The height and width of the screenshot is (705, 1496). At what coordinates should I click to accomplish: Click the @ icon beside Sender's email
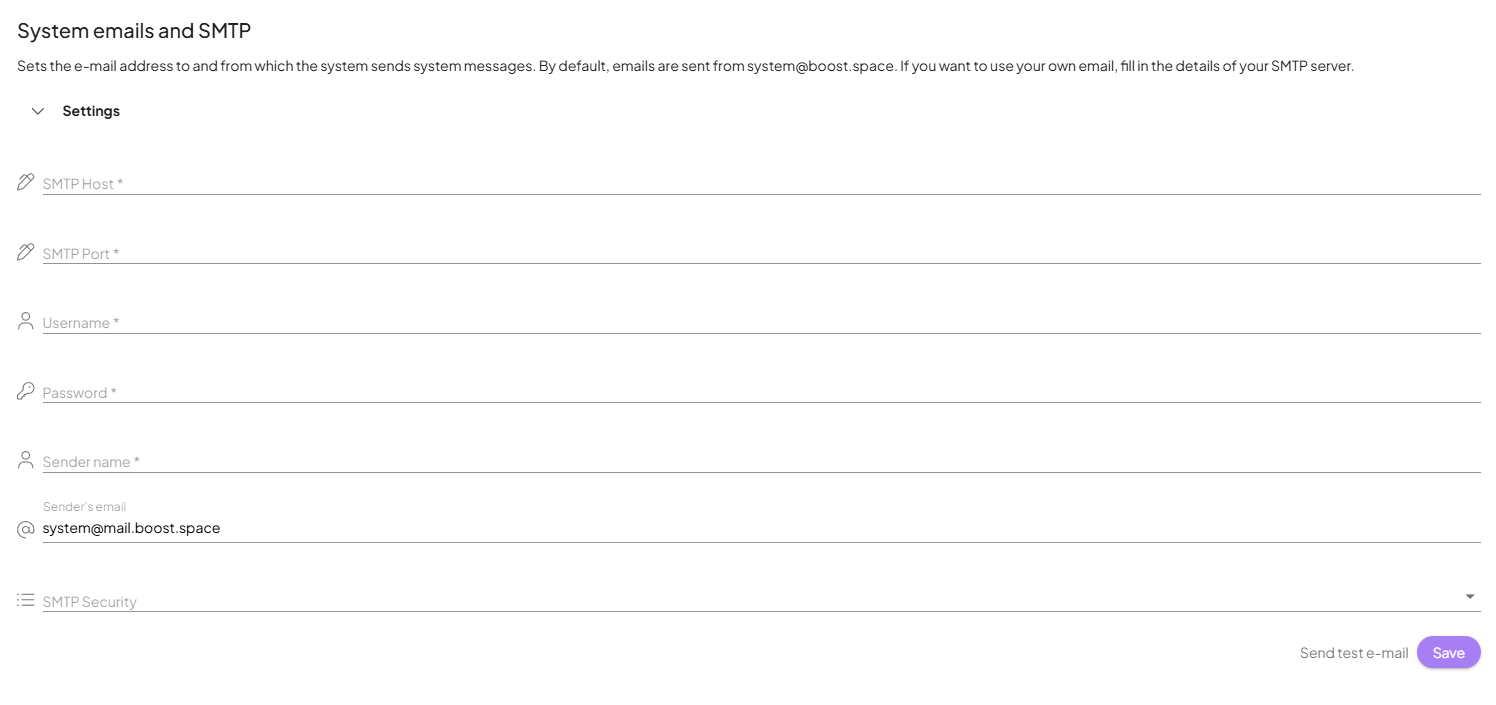[x=26, y=529]
